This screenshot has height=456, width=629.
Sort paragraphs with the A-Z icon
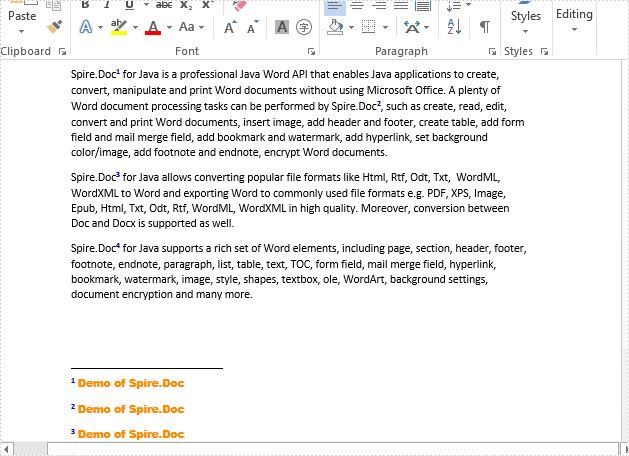[454, 27]
